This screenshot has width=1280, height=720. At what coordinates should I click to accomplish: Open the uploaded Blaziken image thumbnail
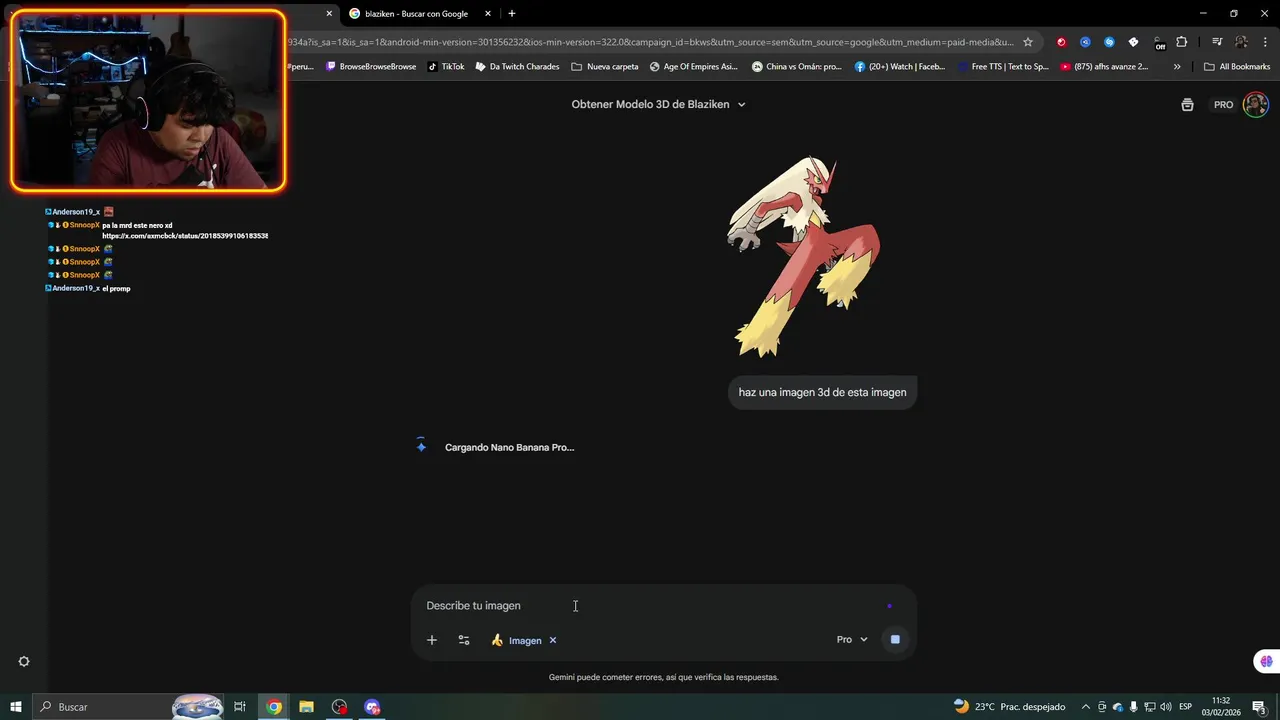(x=803, y=257)
